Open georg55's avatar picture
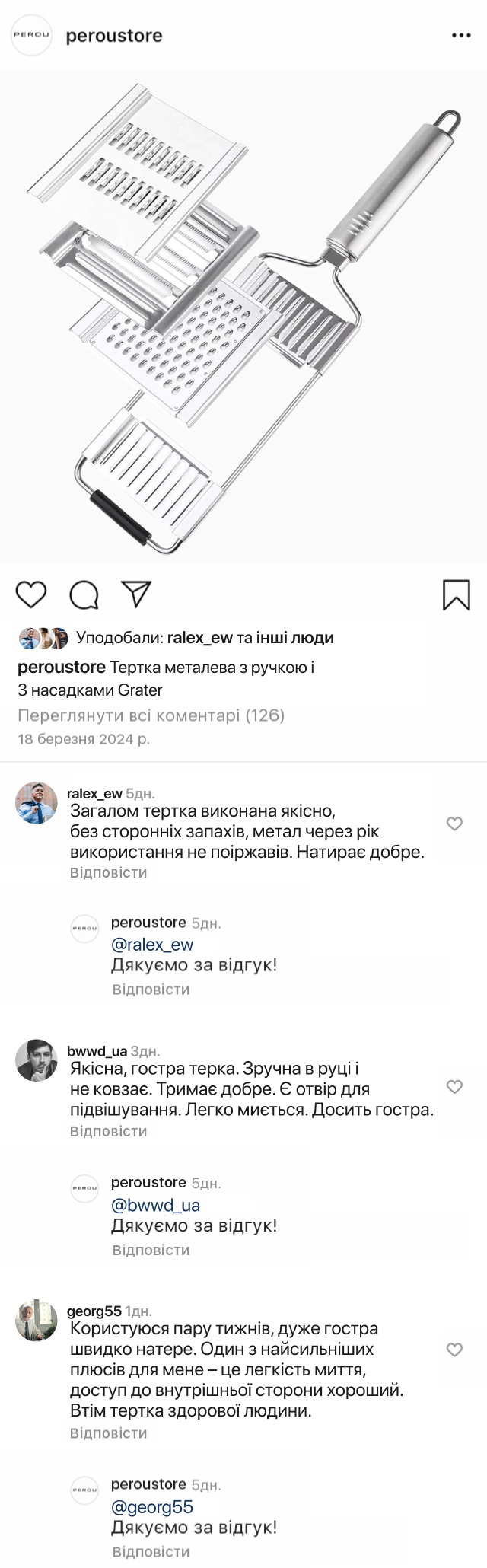Viewport: 487px width, 1568px height. (37, 1320)
